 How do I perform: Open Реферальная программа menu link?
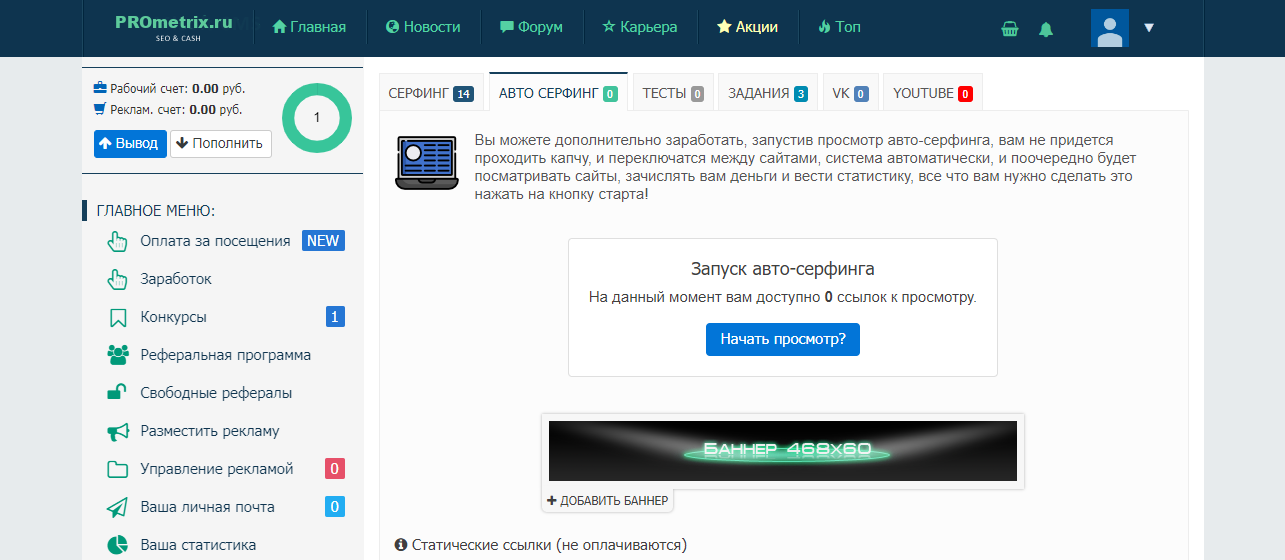(x=226, y=355)
